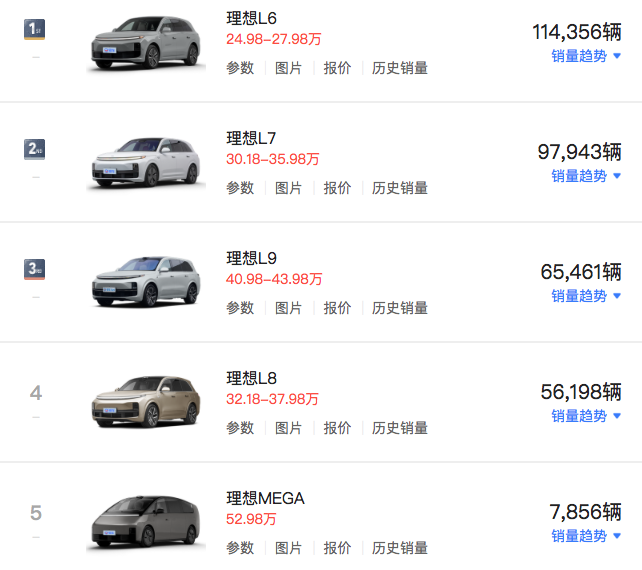The width and height of the screenshot is (642, 570).
Task: Check 报价 for 理想L9
Action: tap(337, 308)
